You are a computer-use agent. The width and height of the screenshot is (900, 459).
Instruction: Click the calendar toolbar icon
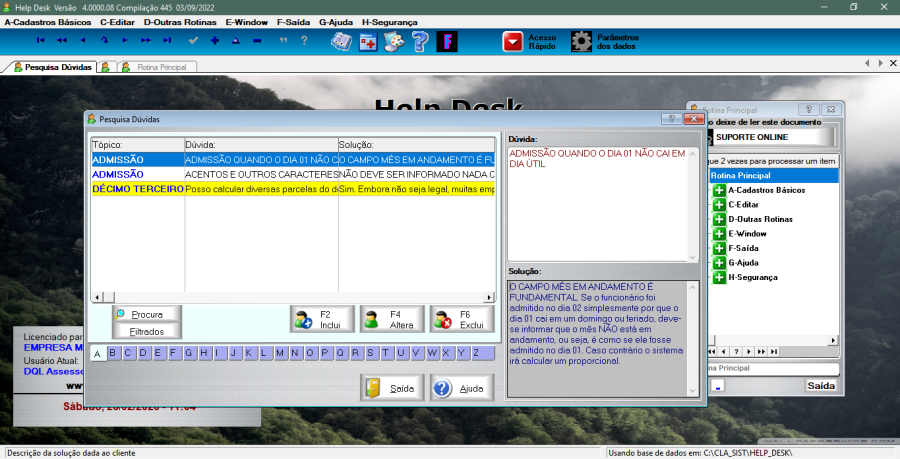pyautogui.click(x=368, y=41)
